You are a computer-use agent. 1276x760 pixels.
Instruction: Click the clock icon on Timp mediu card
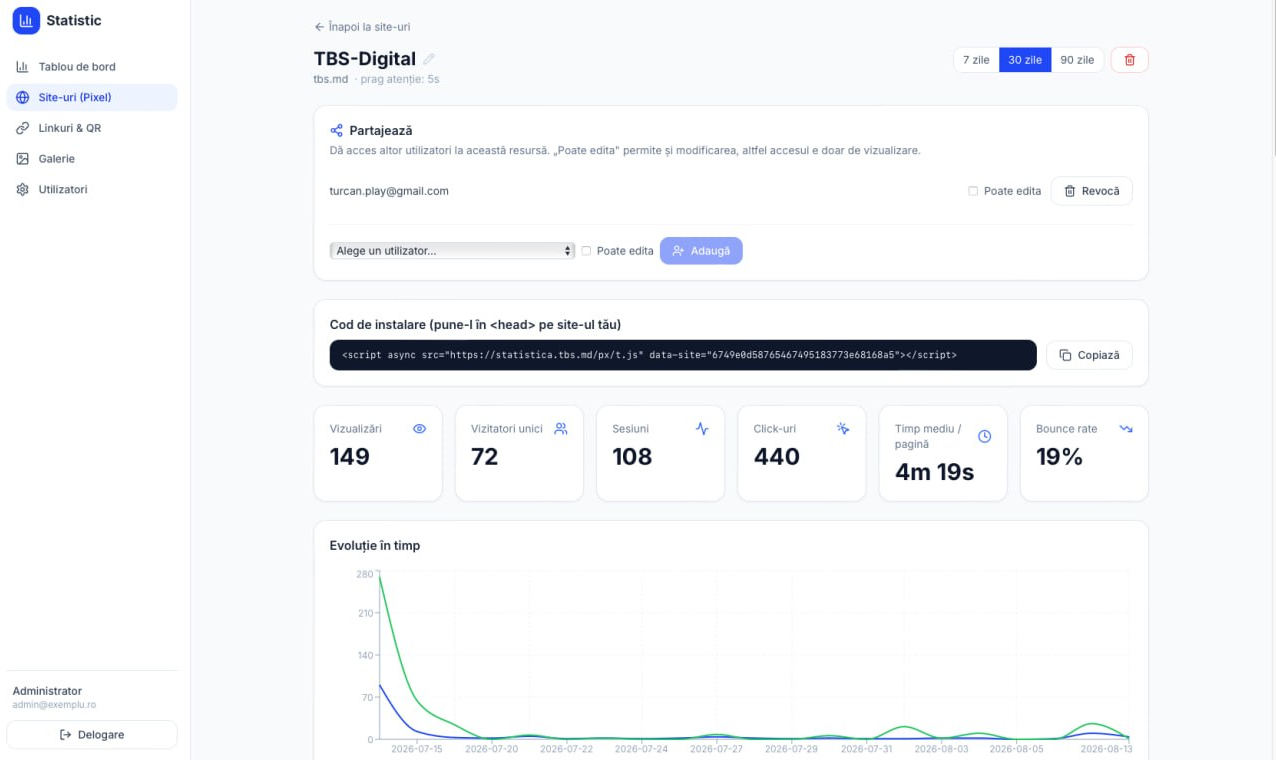(985, 436)
